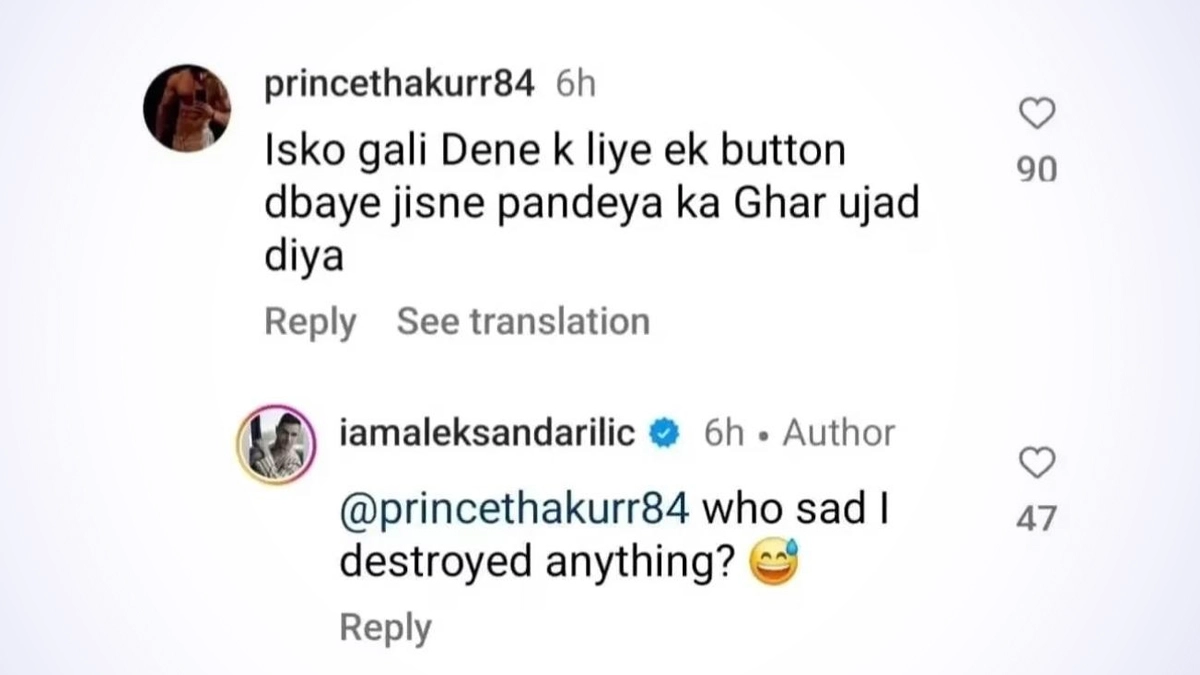Select the 'destroyed anything?' reply text
The width and height of the screenshot is (1200, 675).
[538, 563]
